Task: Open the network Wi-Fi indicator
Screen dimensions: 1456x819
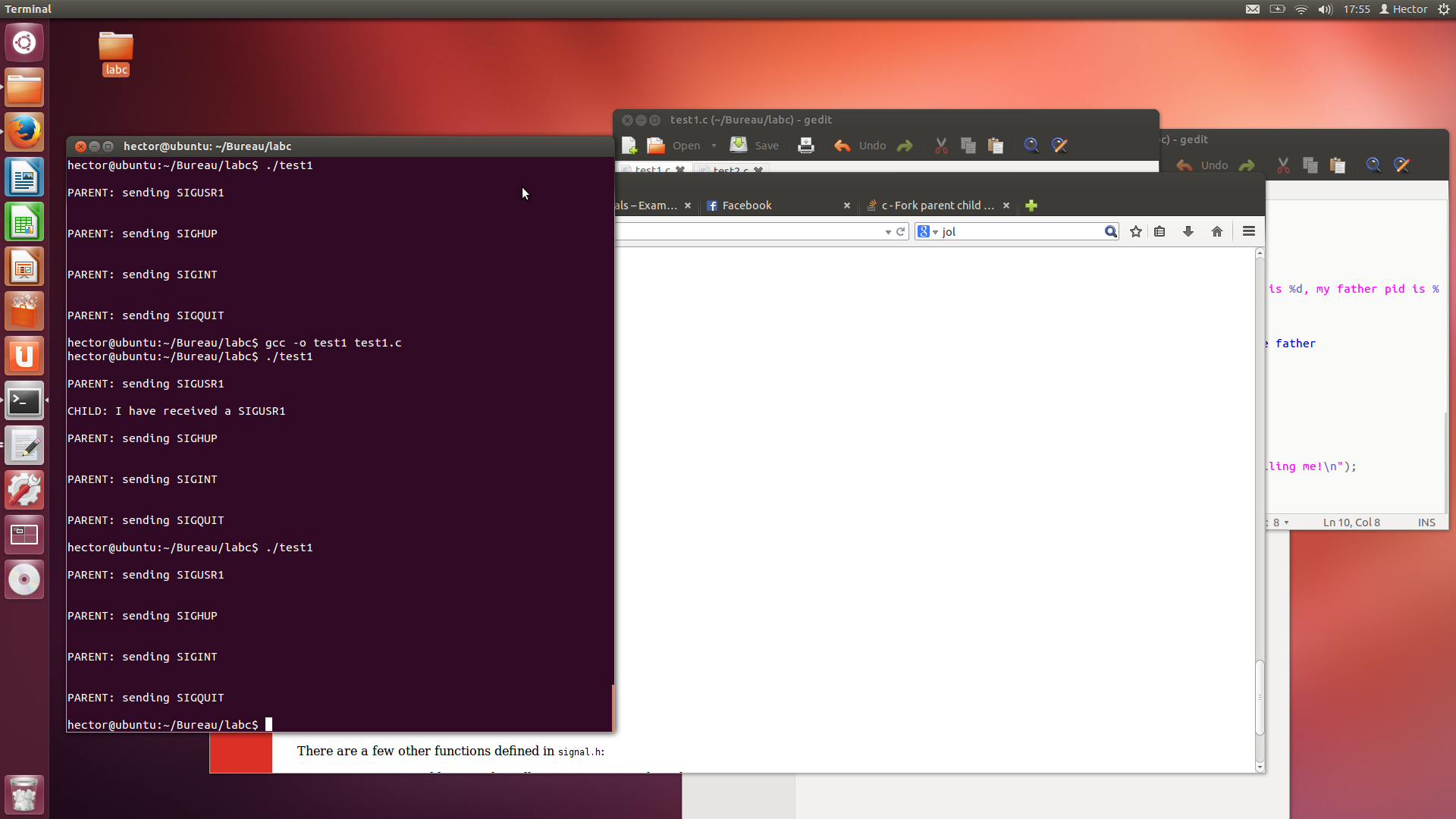Action: 1301,9
